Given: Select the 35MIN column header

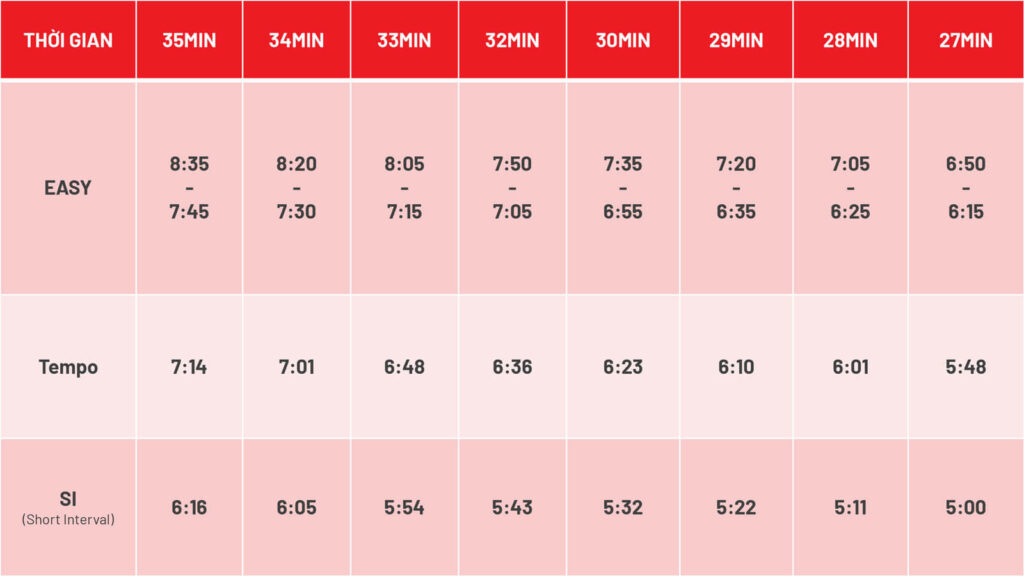Looking at the screenshot, I should click(189, 40).
